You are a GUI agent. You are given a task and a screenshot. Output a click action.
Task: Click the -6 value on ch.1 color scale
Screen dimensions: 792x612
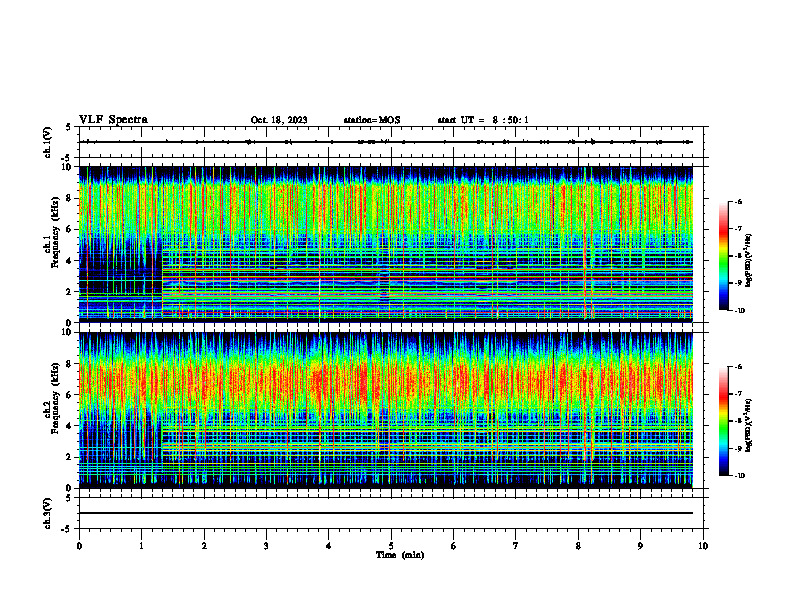point(738,201)
